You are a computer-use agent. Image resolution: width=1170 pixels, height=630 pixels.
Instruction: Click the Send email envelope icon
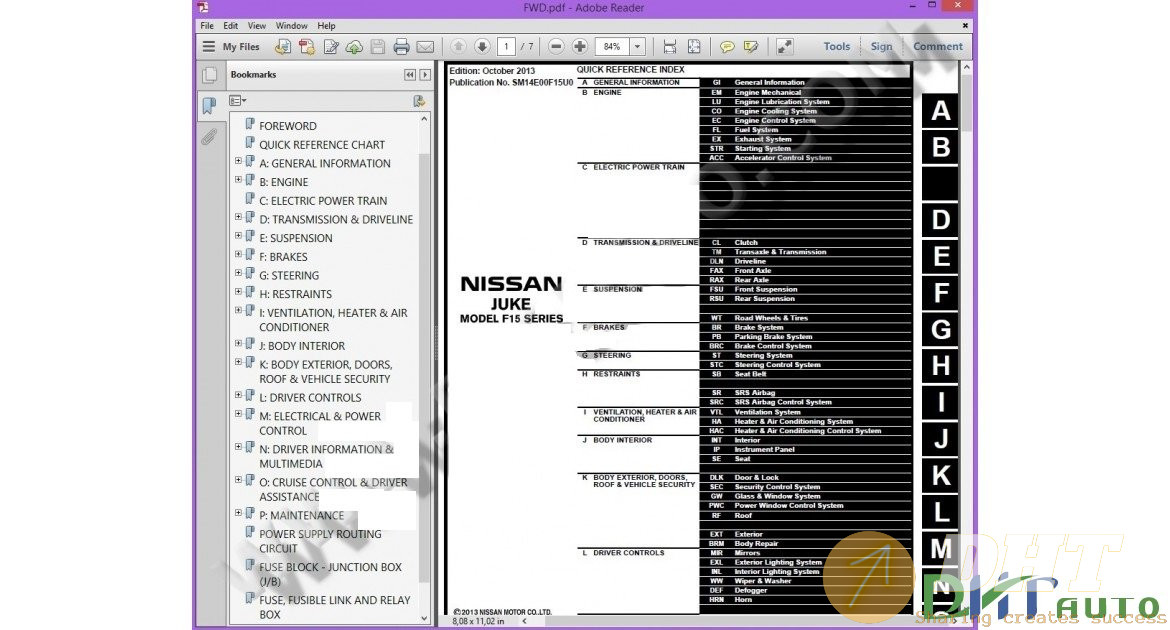pyautogui.click(x=425, y=46)
